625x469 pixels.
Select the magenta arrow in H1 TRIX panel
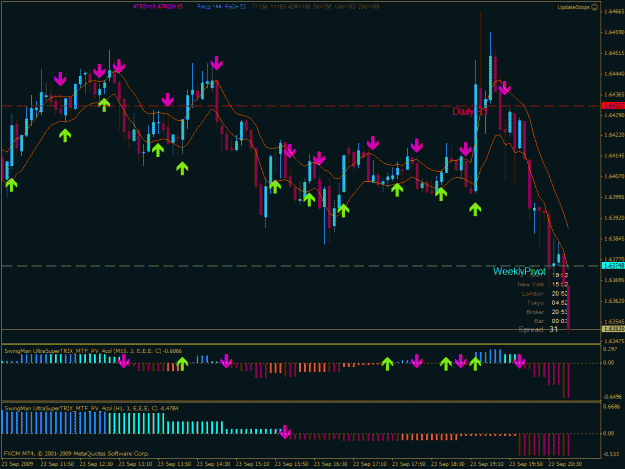pos(285,432)
